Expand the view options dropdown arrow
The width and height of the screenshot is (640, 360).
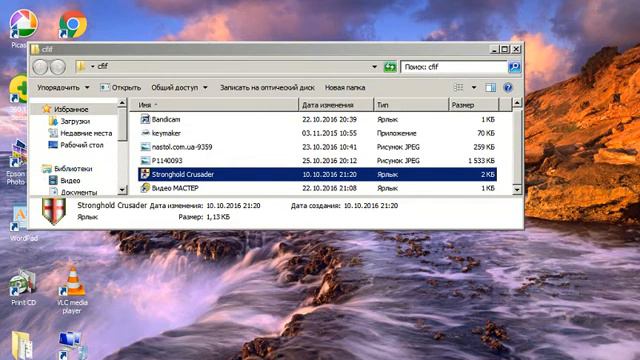[x=474, y=87]
